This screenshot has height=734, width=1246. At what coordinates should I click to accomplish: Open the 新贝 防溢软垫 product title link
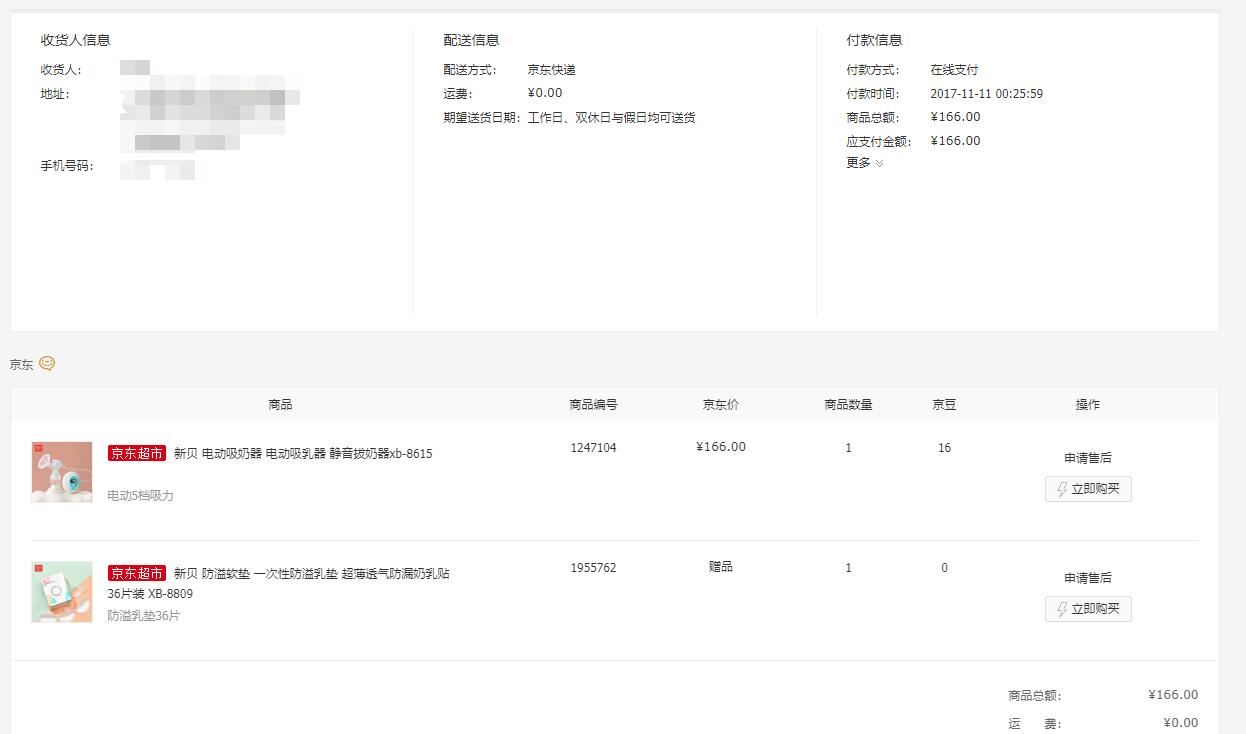point(311,574)
